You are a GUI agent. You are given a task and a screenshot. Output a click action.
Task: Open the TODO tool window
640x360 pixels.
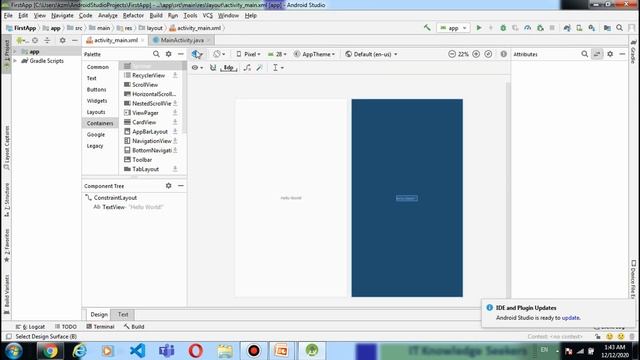pos(66,327)
